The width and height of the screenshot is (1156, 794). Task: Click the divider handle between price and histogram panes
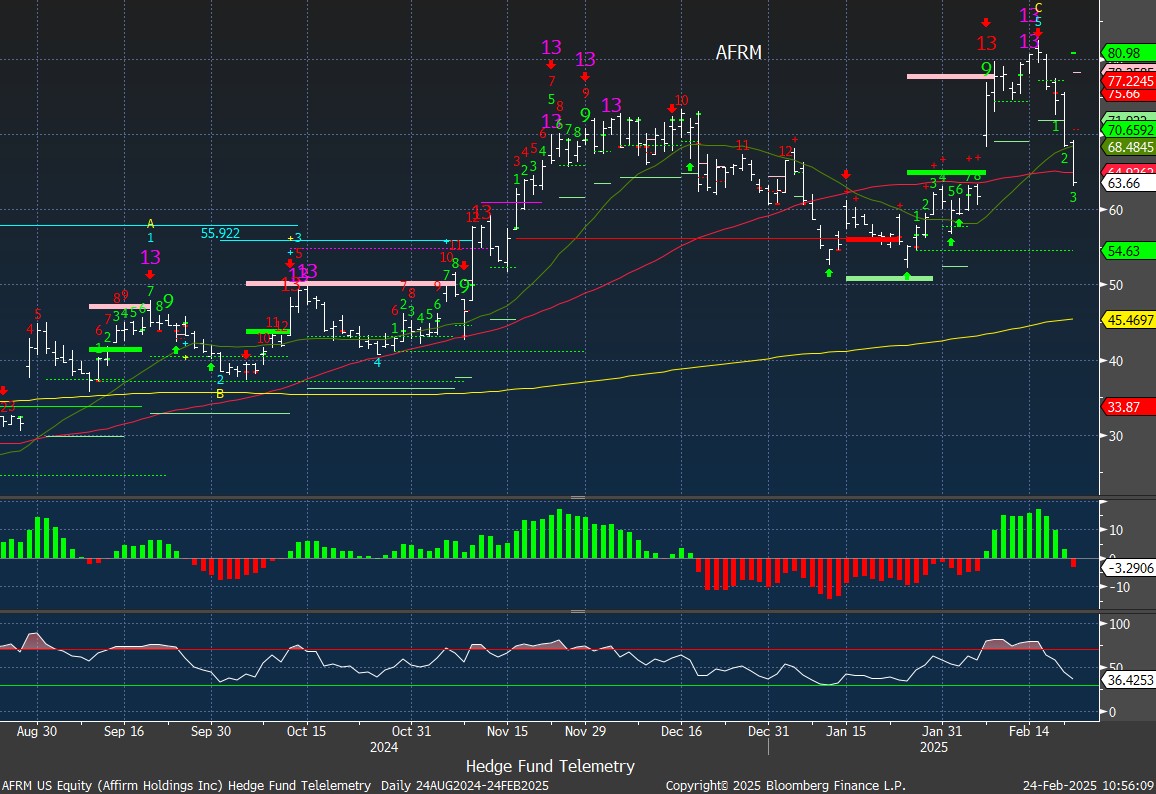[578, 498]
